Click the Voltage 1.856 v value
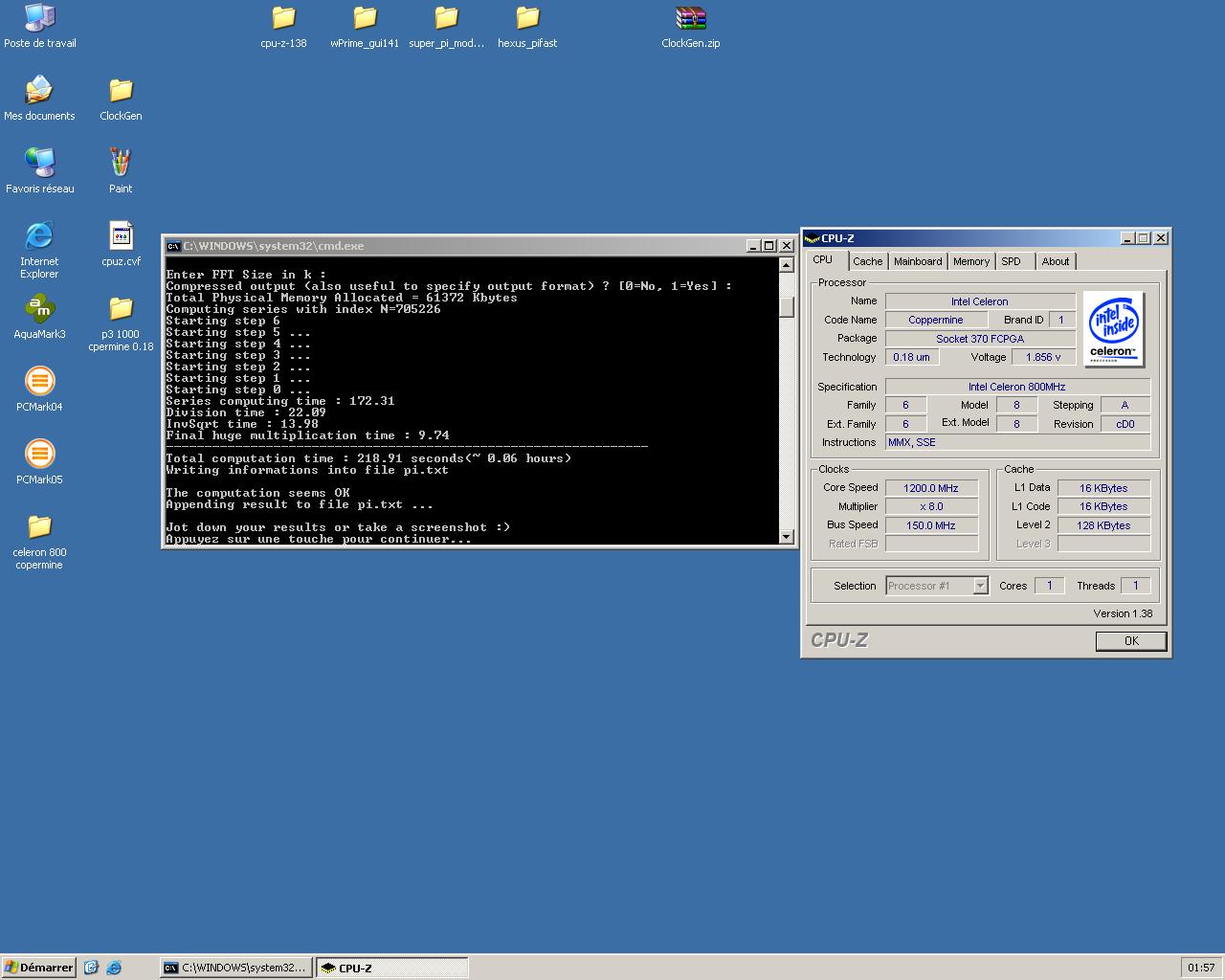Screen dimensions: 1225x980 pos(1043,357)
